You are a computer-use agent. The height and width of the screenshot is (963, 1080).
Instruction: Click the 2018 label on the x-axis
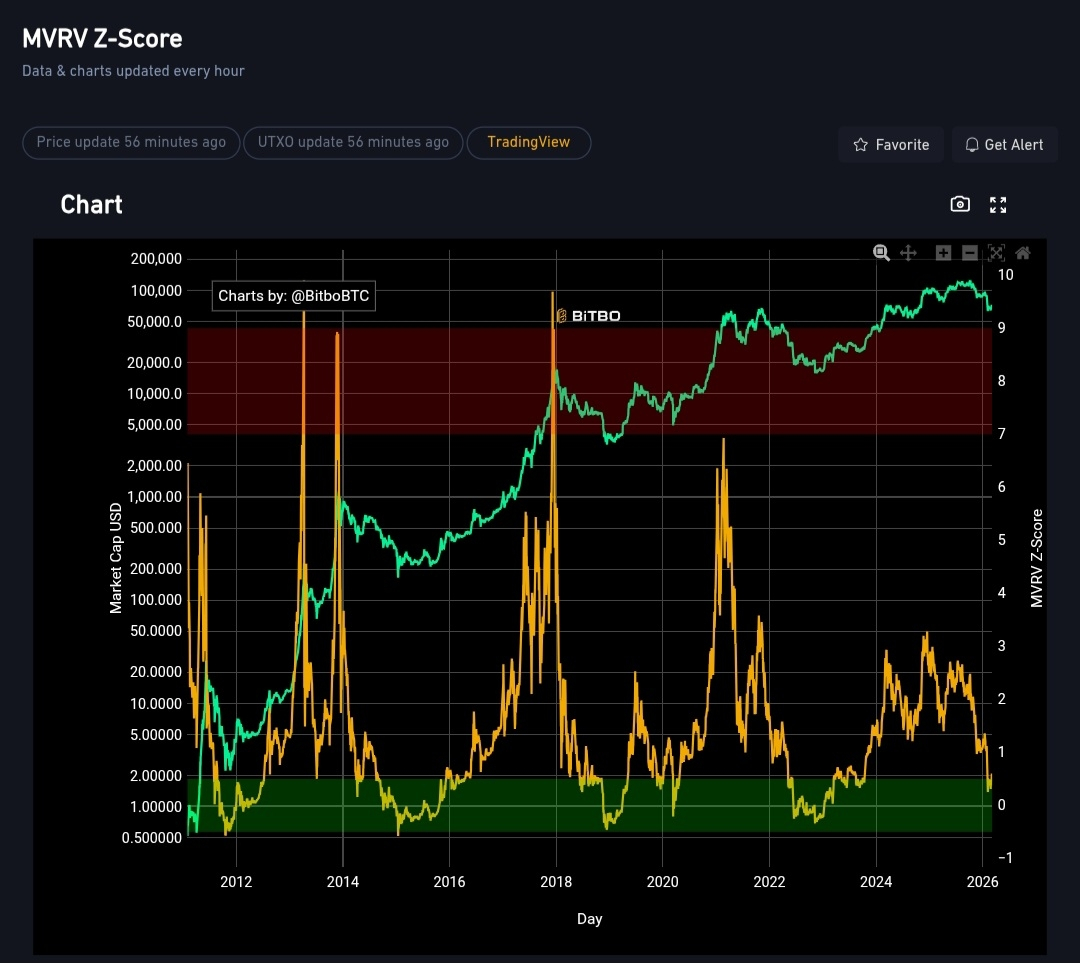[x=556, y=881]
